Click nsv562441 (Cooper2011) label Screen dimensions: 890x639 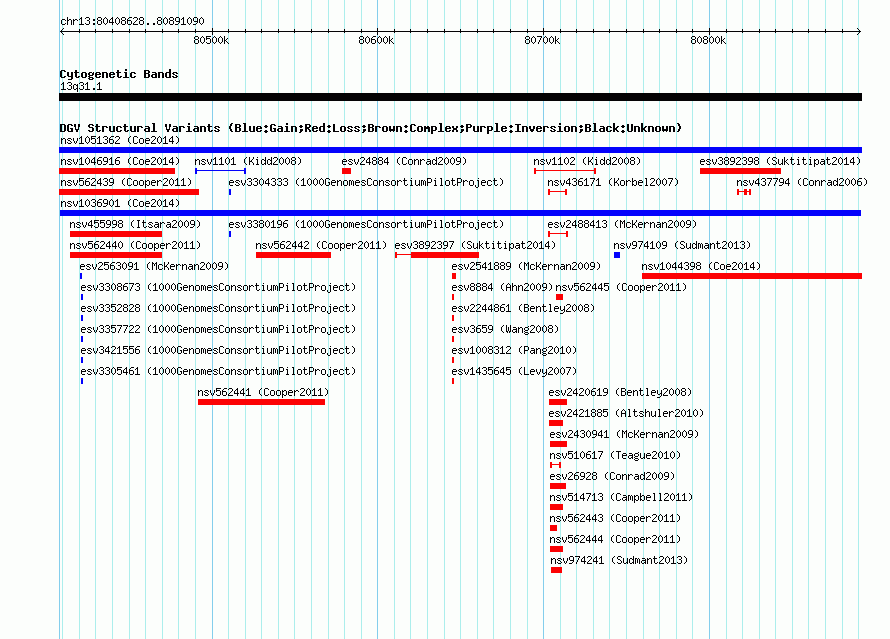pyautogui.click(x=263, y=392)
